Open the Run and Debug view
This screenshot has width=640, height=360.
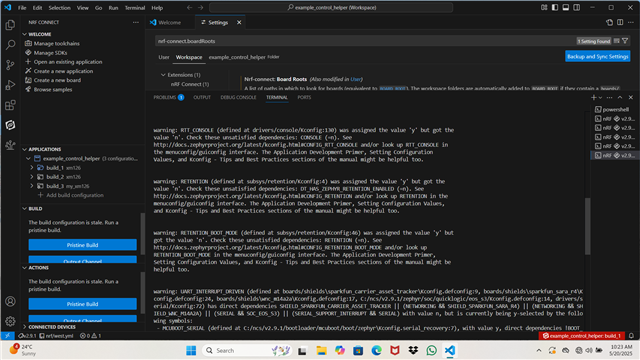tap(10, 85)
